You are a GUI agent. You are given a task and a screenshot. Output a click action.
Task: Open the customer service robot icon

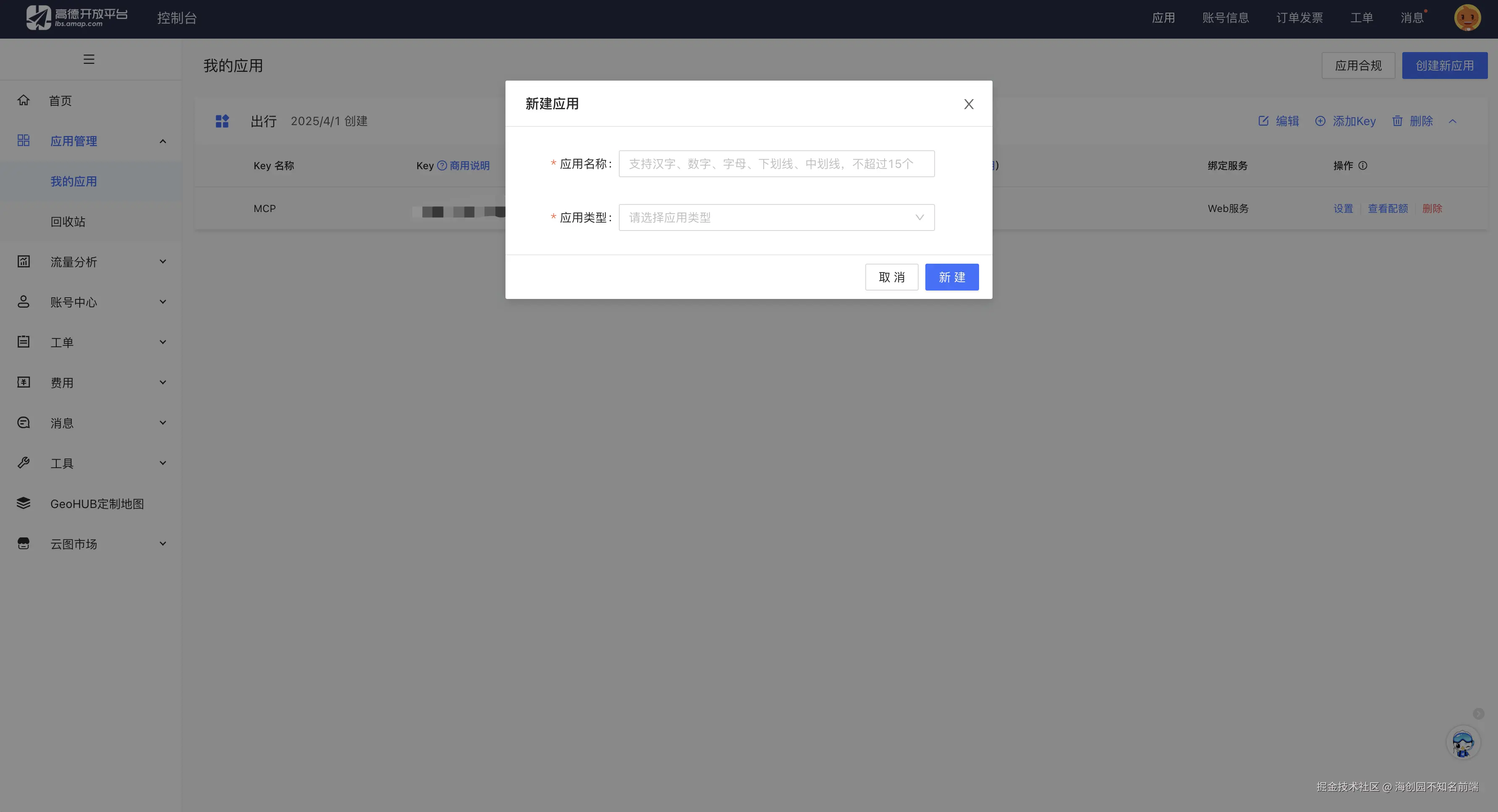pyautogui.click(x=1463, y=743)
